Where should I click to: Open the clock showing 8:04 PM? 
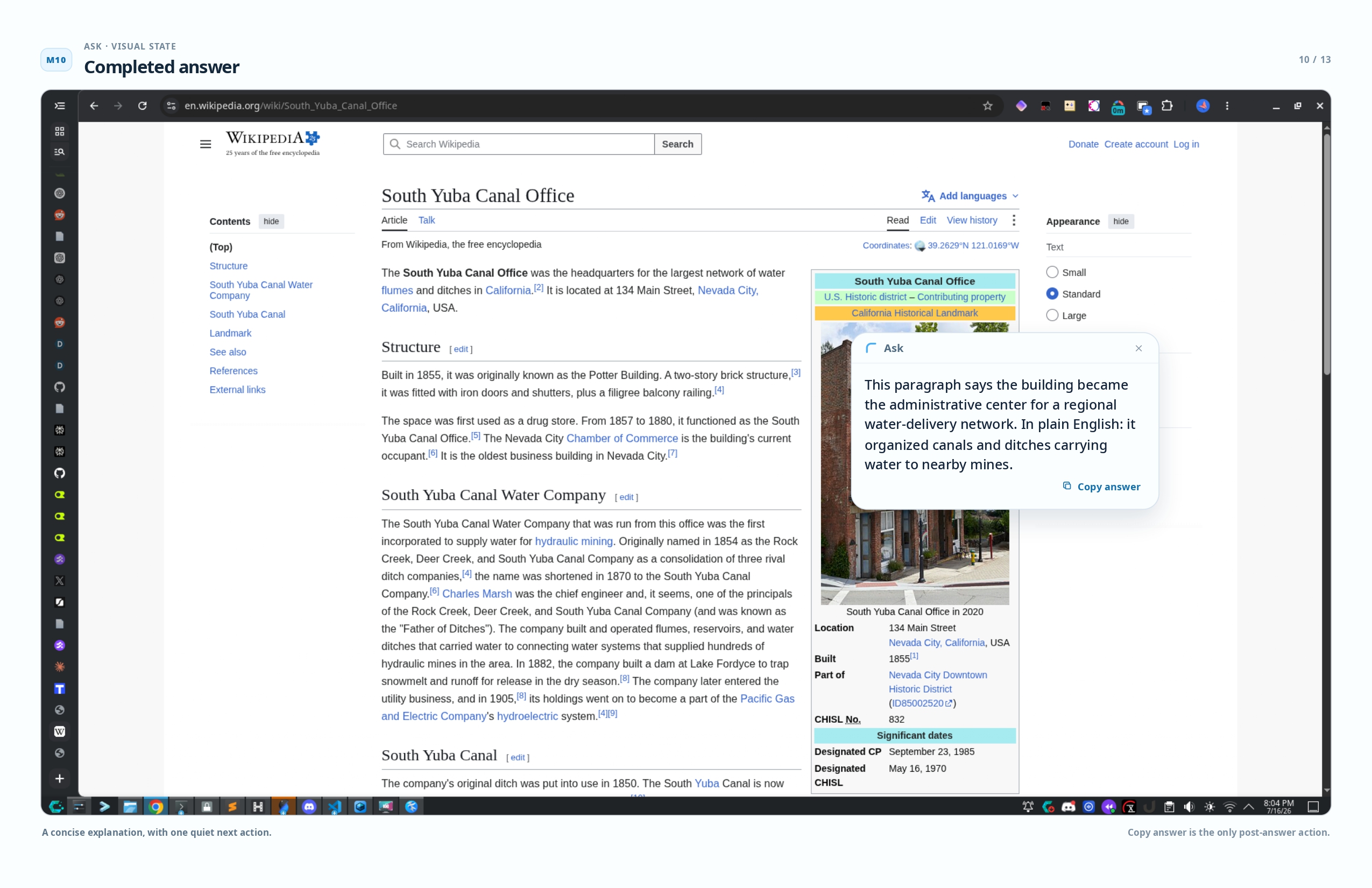[1278, 807]
